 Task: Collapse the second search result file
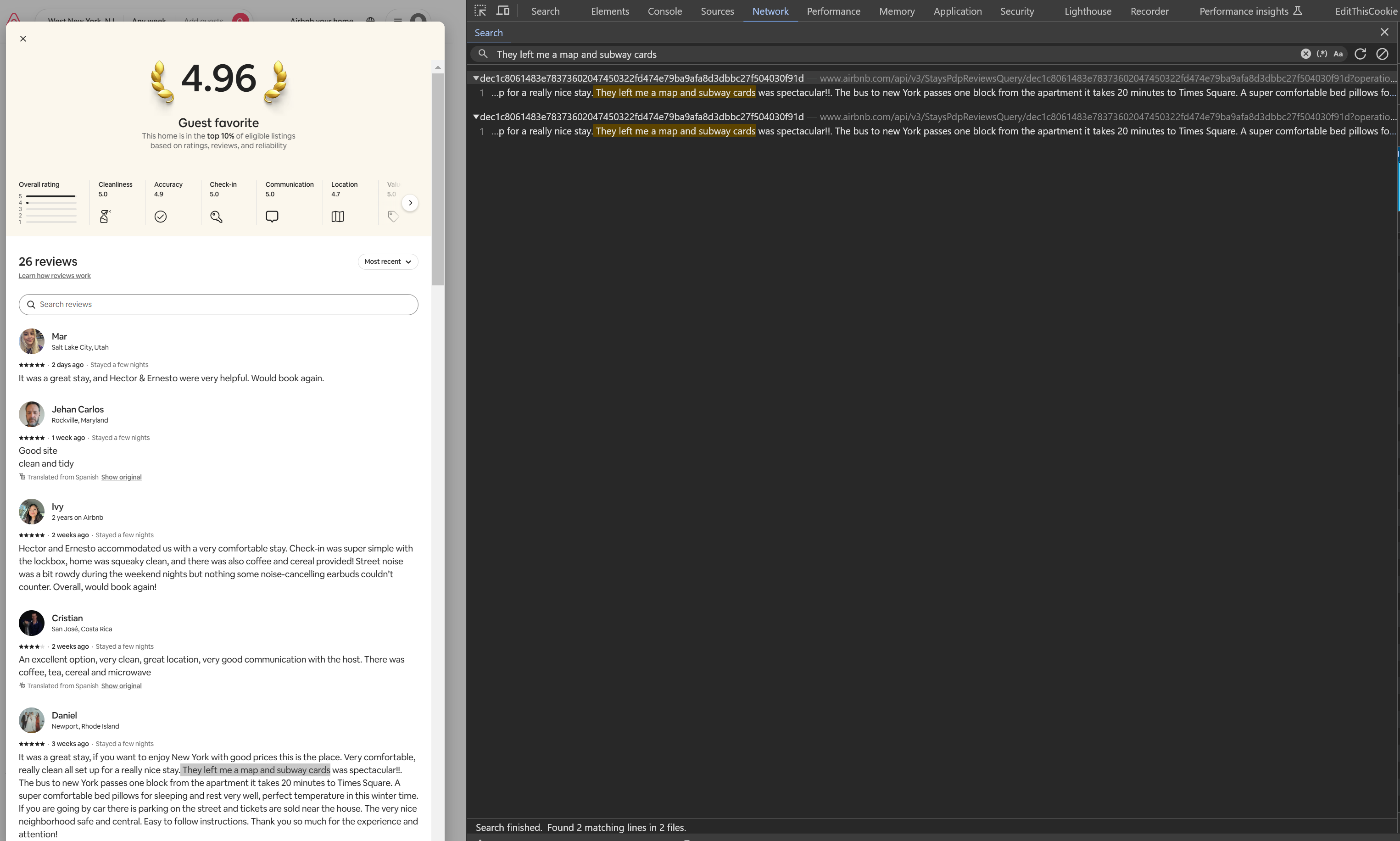coord(477,117)
